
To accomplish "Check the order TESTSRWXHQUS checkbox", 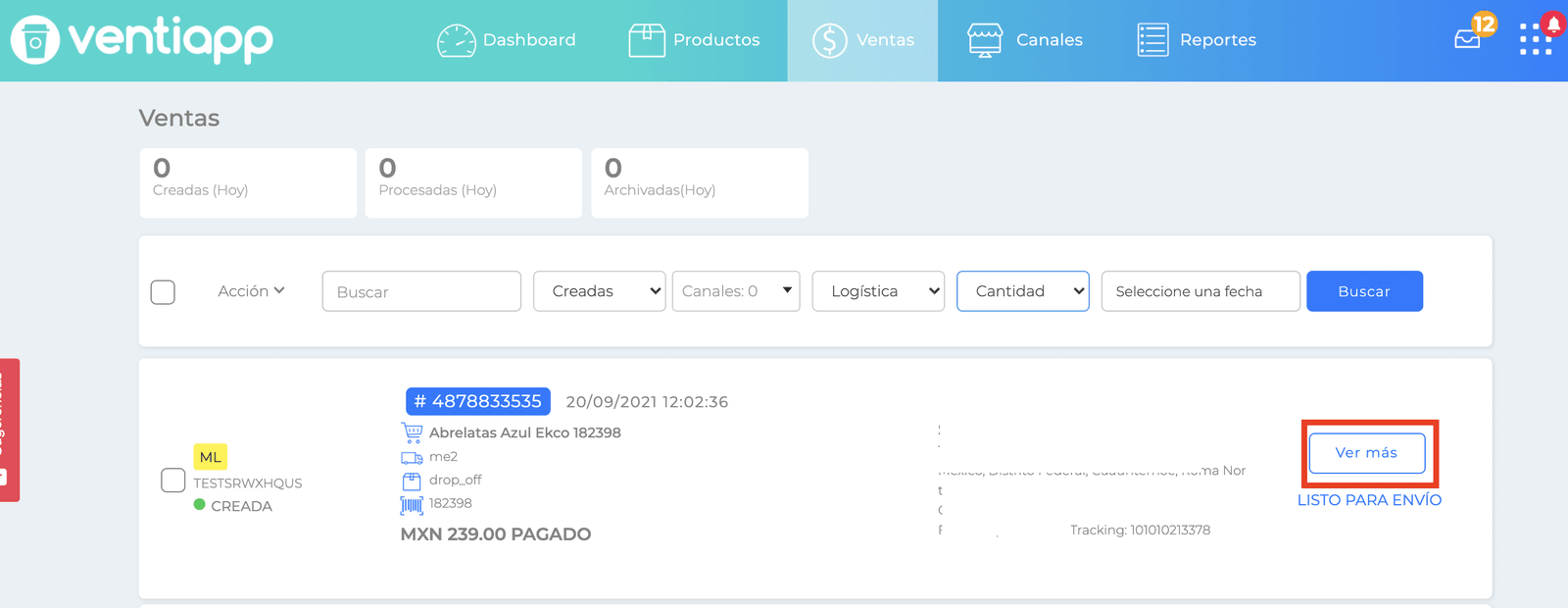I will point(172,481).
